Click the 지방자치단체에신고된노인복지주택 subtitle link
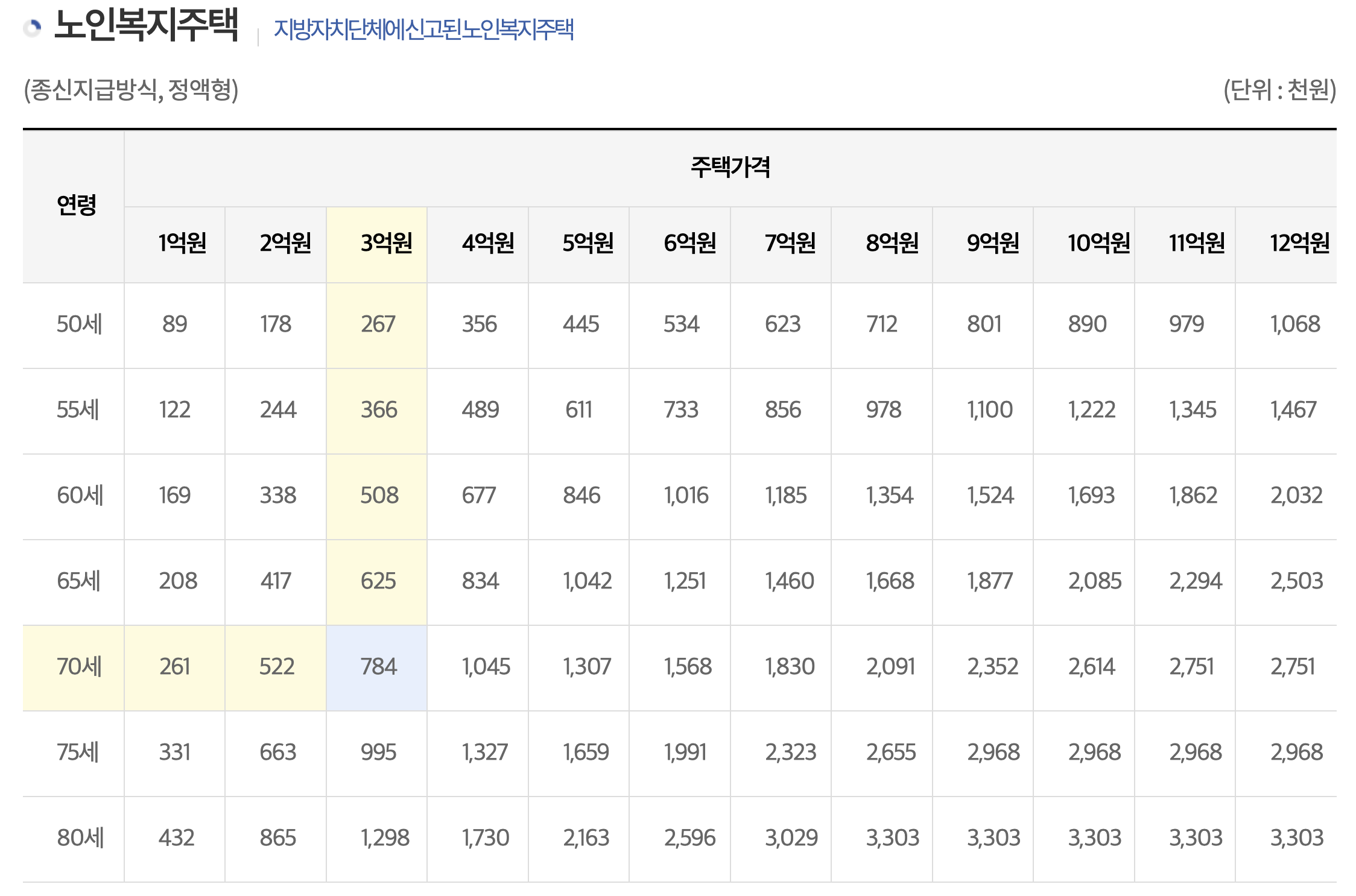The image size is (1356, 896). tap(423, 29)
